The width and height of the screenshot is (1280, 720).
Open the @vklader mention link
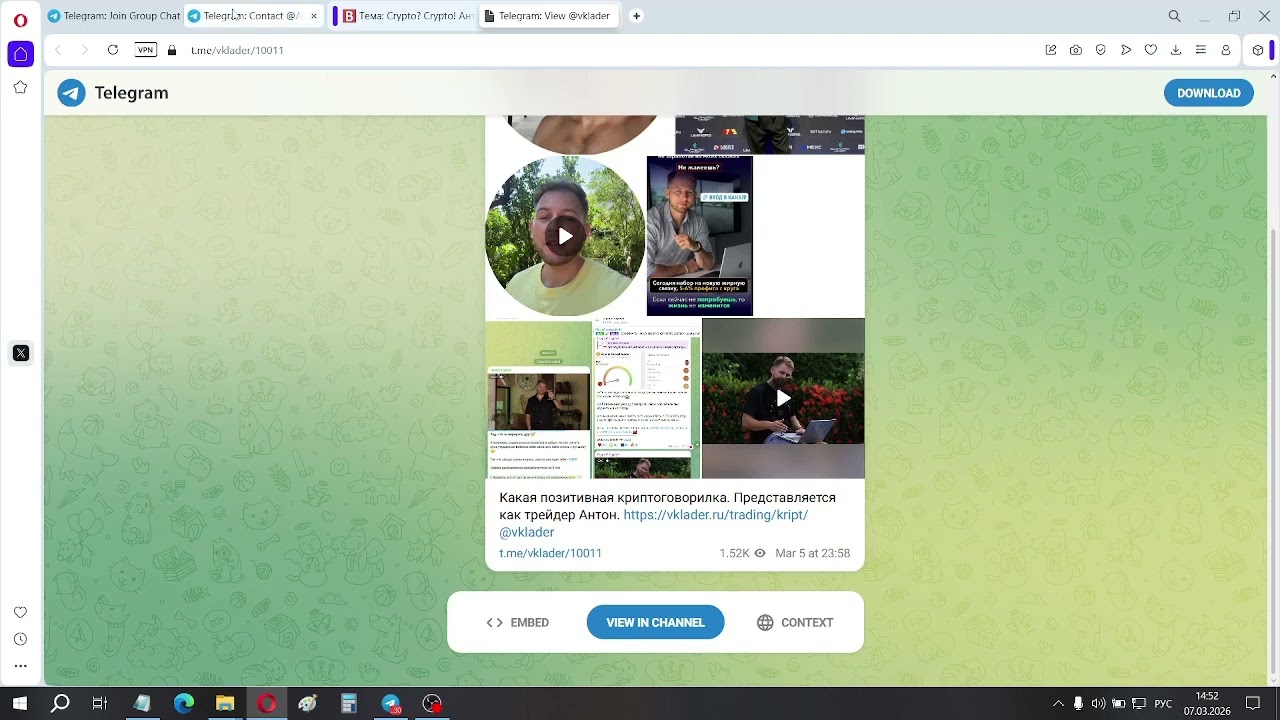(527, 533)
